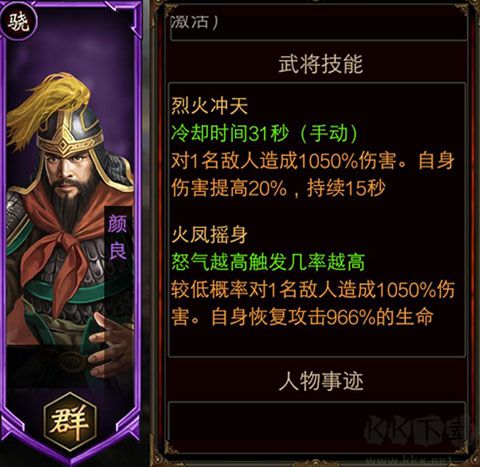Screen dimensions: 480x467
Task: Click the KK下载 watermark logo
Action: coord(418,431)
